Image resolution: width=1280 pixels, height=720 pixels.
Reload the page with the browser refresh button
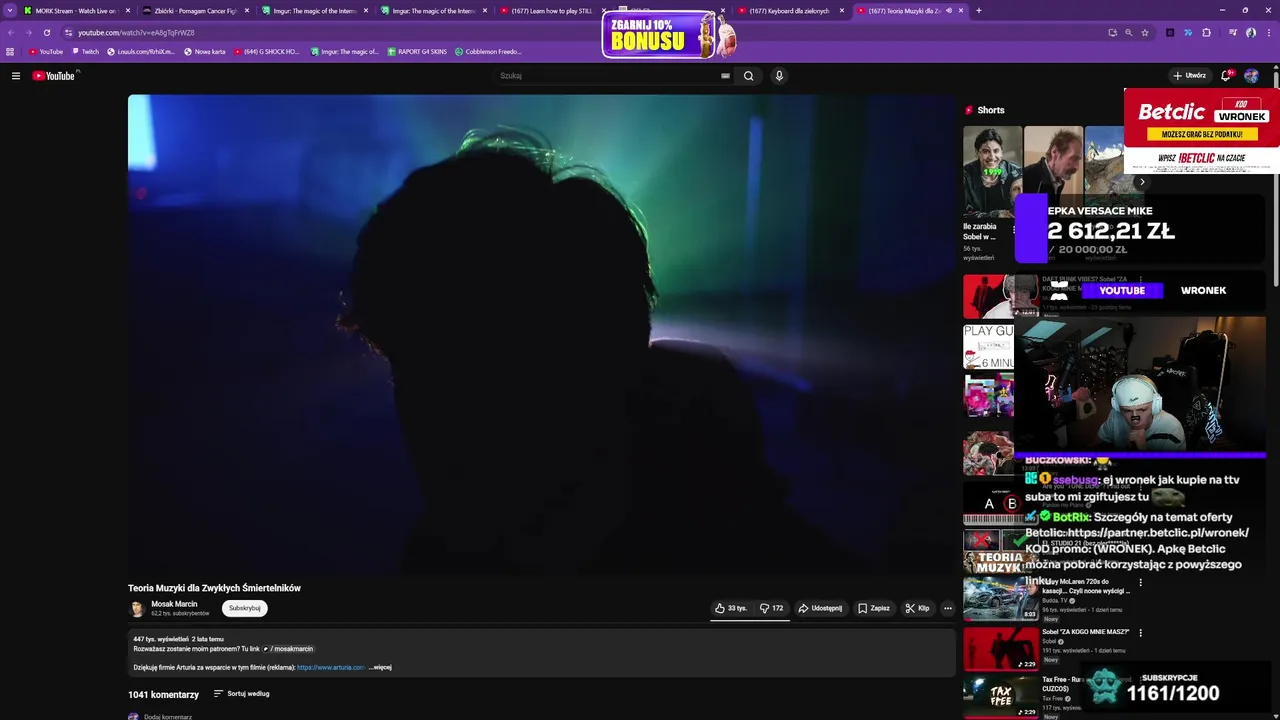tap(46, 33)
